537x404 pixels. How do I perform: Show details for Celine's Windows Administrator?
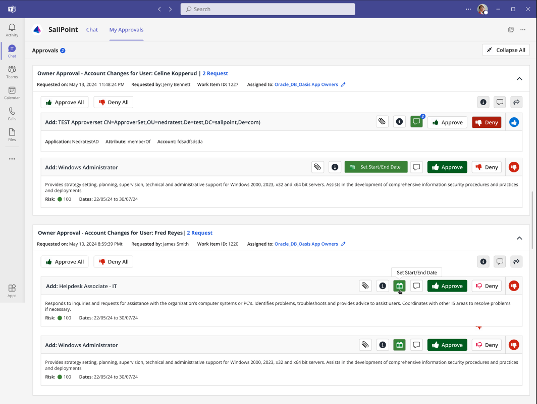(335, 167)
